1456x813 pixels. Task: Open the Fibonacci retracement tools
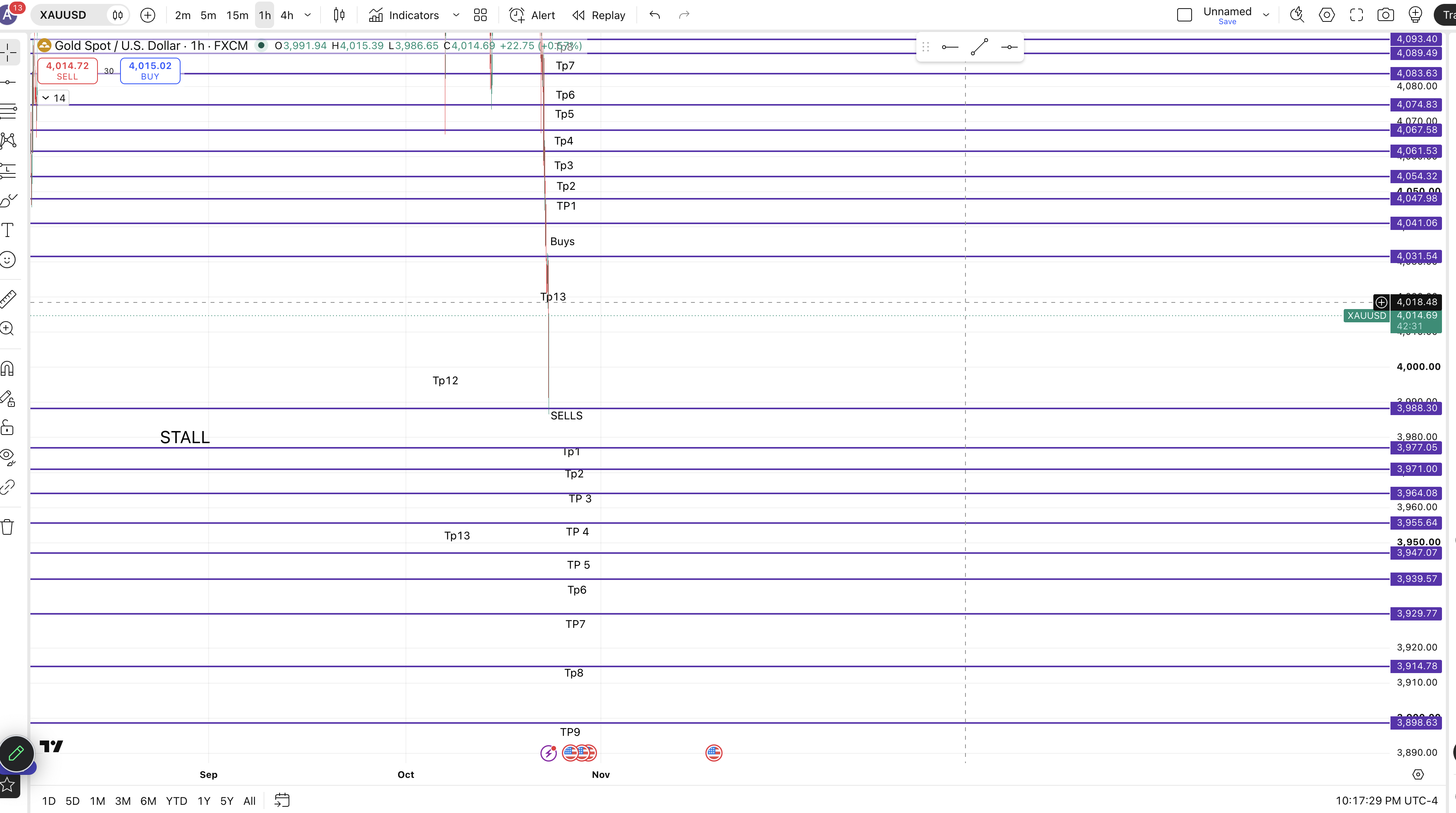tap(8, 111)
